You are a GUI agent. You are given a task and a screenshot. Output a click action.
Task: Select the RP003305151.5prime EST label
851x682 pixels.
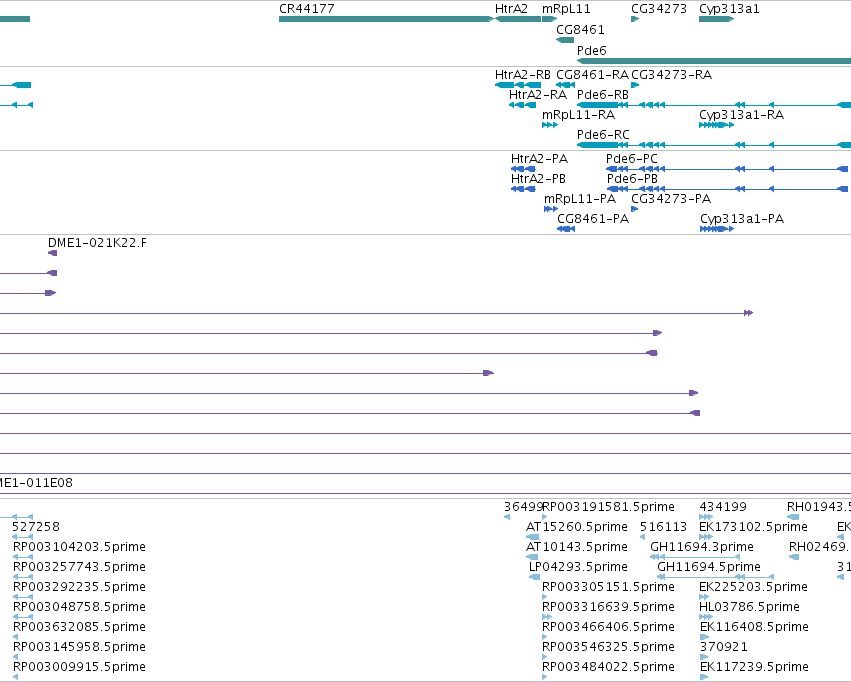point(608,587)
